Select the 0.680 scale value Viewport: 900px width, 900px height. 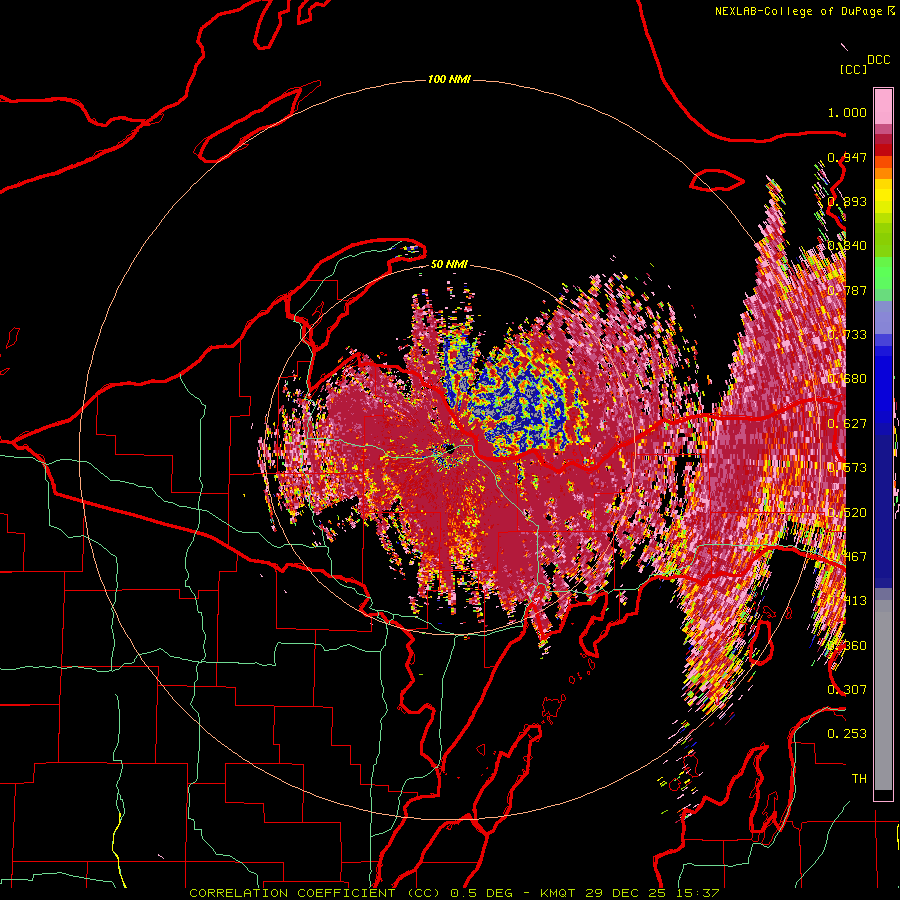tap(847, 379)
